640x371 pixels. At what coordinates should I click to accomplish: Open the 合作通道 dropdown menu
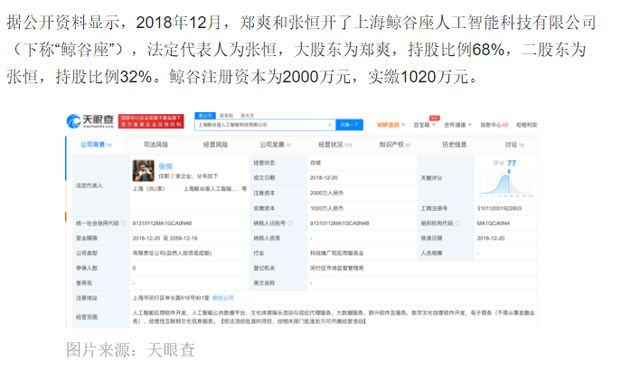[457, 125]
